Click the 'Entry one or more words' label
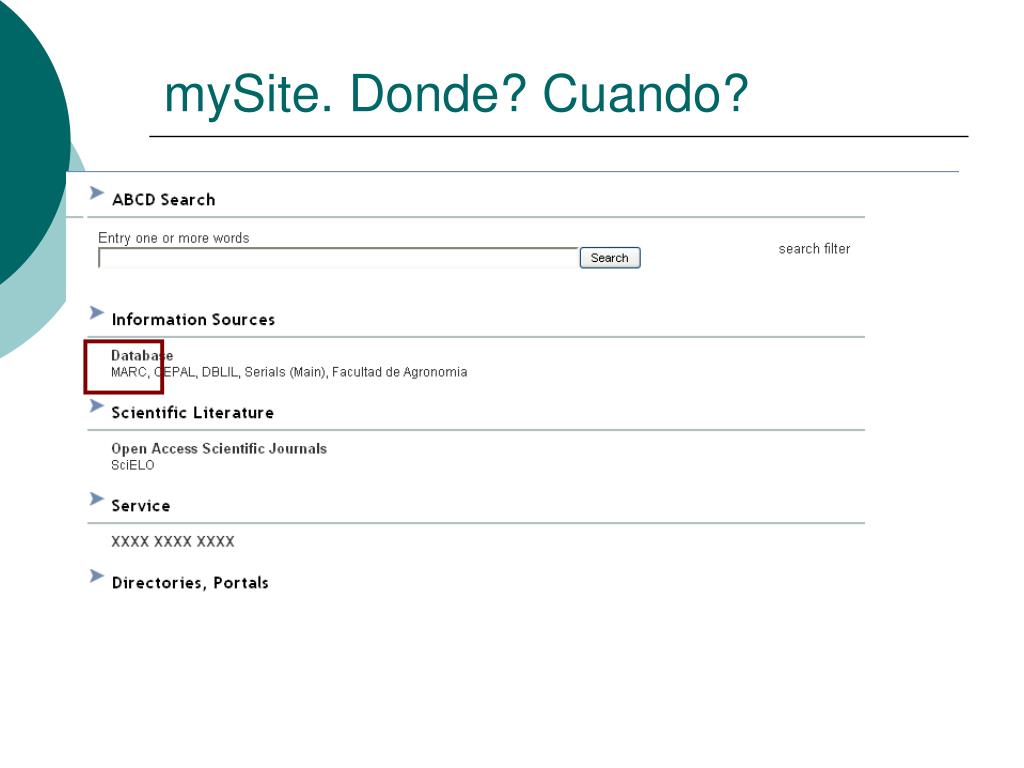This screenshot has height=768, width=1024. click(174, 238)
